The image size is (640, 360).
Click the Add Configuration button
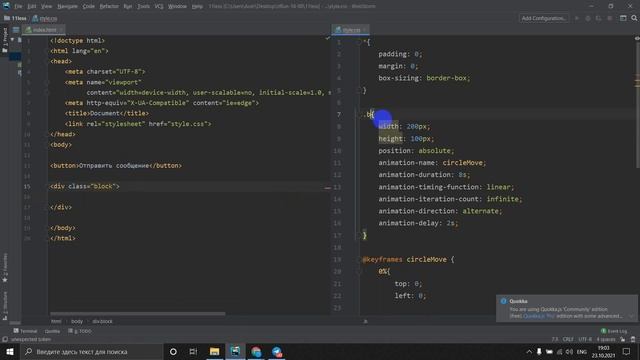[x=544, y=18]
